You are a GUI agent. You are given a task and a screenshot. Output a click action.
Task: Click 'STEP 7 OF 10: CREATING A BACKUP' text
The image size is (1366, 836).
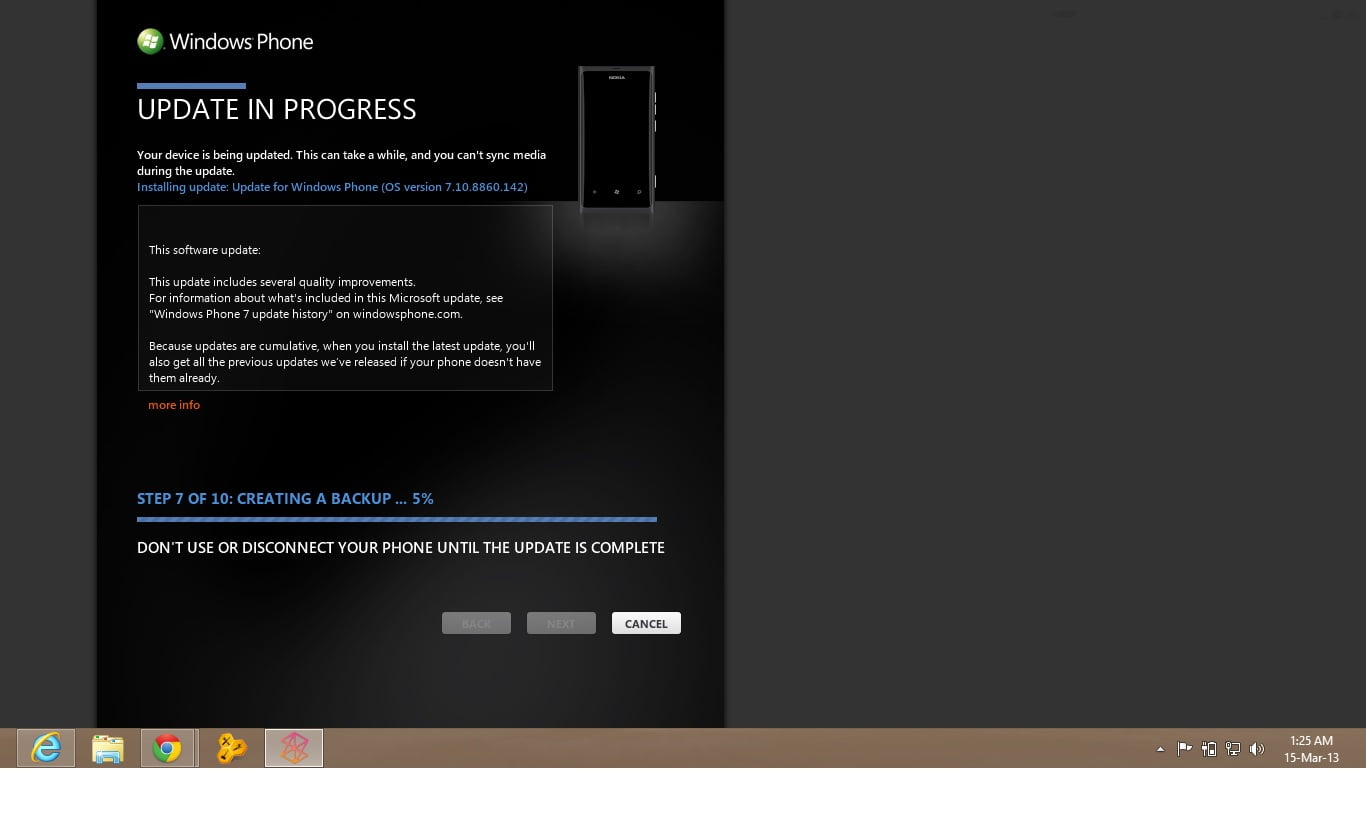(x=285, y=498)
